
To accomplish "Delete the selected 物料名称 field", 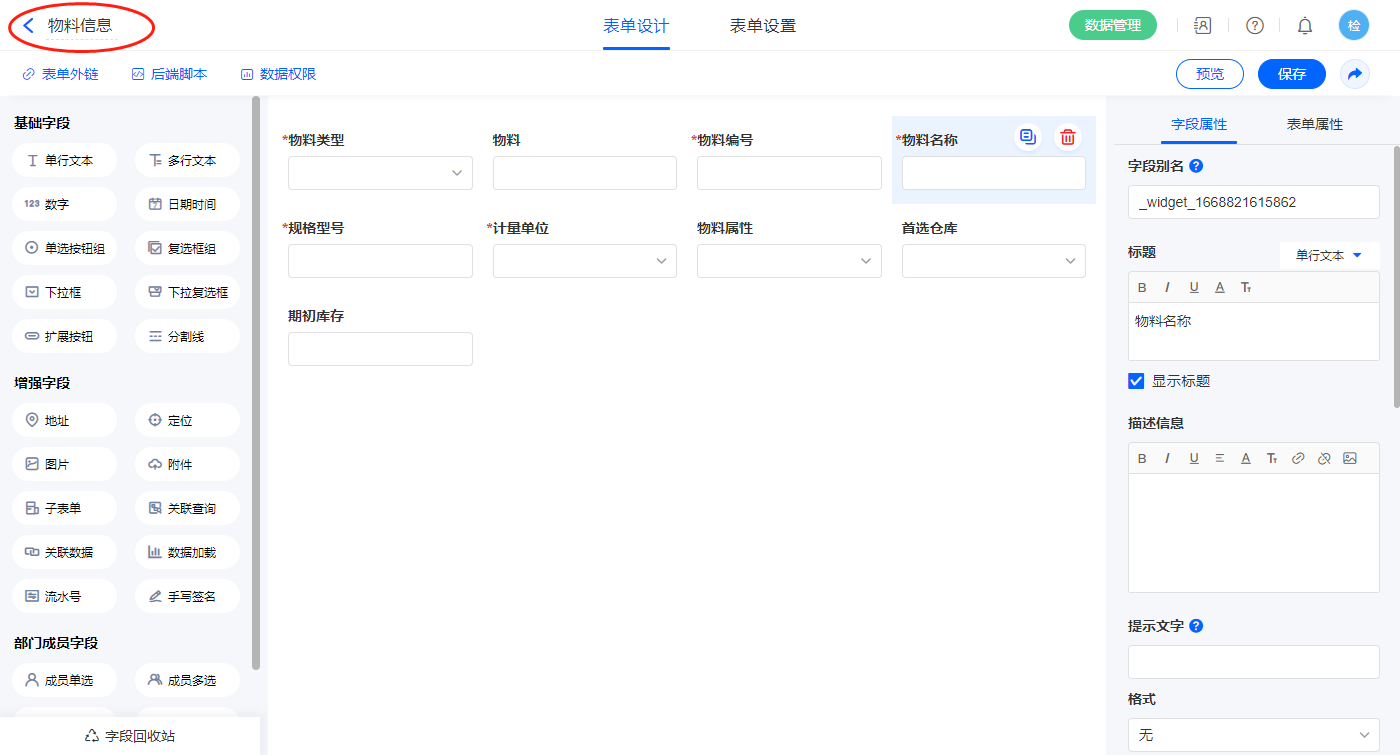I will [1068, 138].
